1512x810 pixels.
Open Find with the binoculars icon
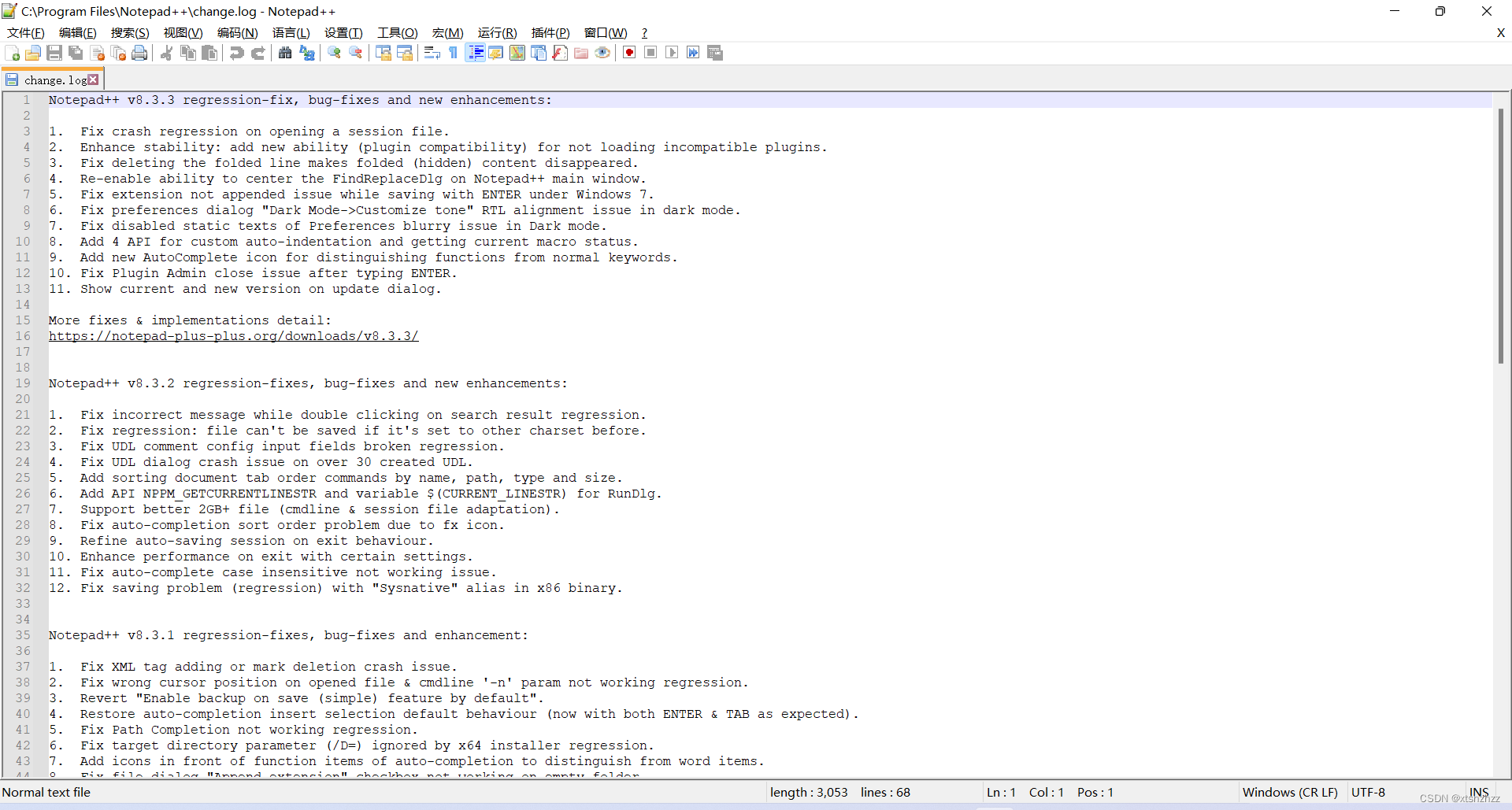pos(285,53)
